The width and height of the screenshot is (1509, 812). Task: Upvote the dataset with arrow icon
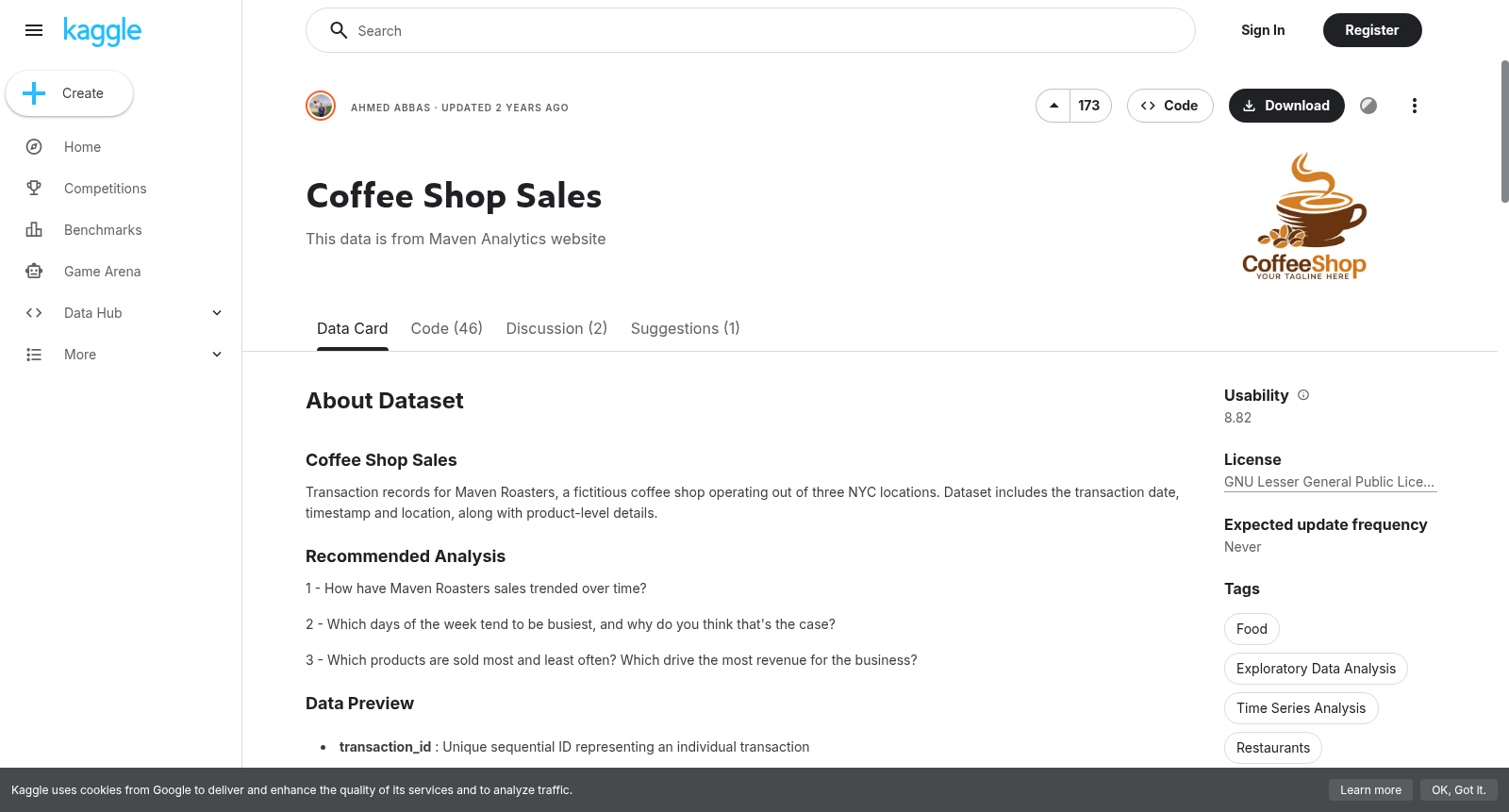coord(1053,106)
